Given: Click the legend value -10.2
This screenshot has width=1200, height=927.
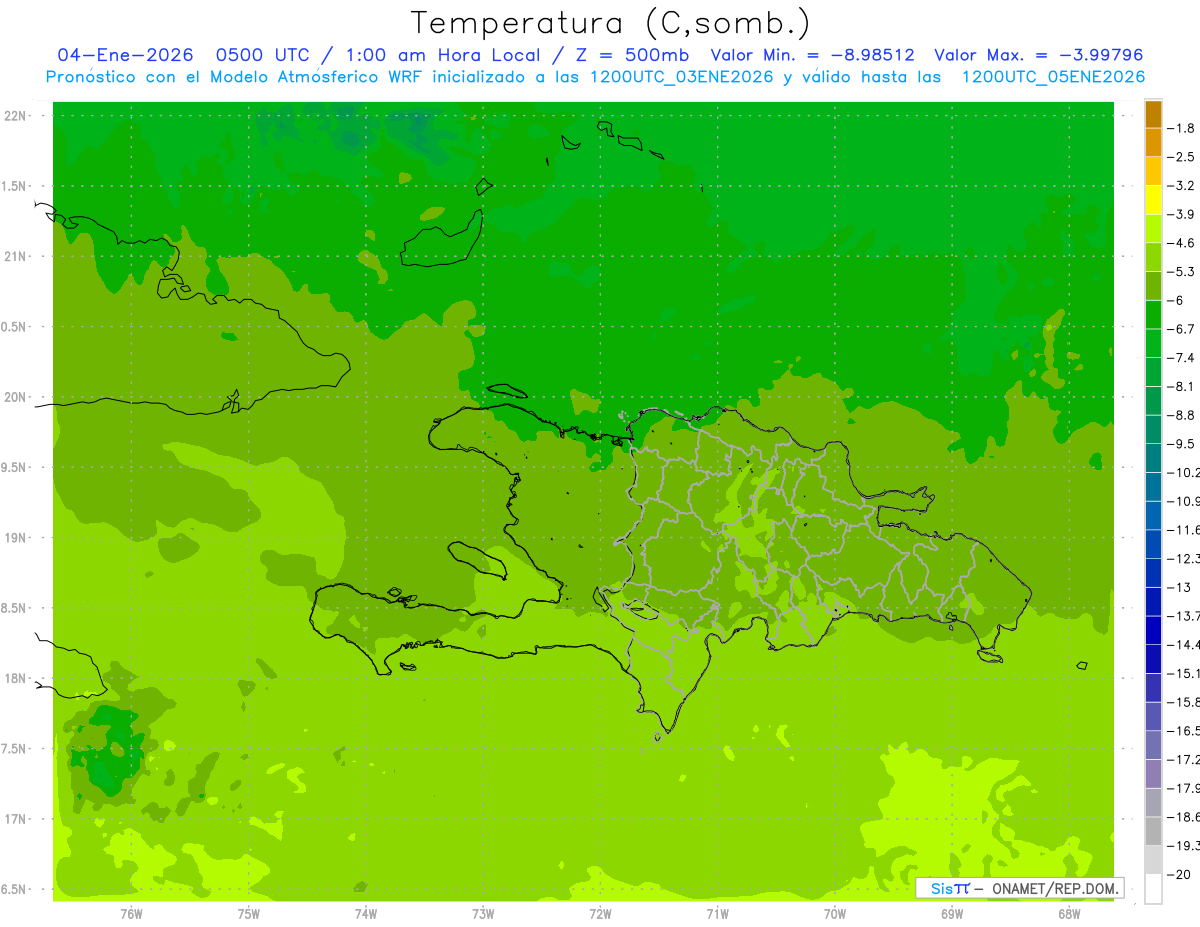Looking at the screenshot, I should (1183, 472).
